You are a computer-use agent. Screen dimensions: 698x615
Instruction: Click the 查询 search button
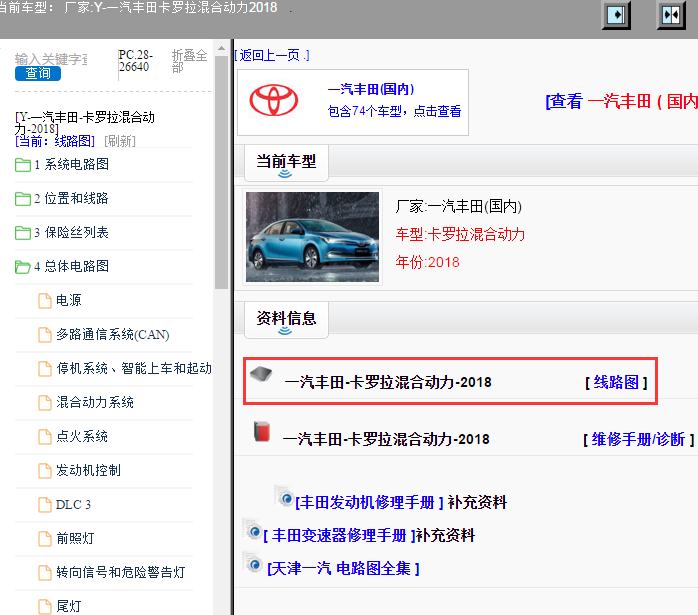[x=38, y=73]
